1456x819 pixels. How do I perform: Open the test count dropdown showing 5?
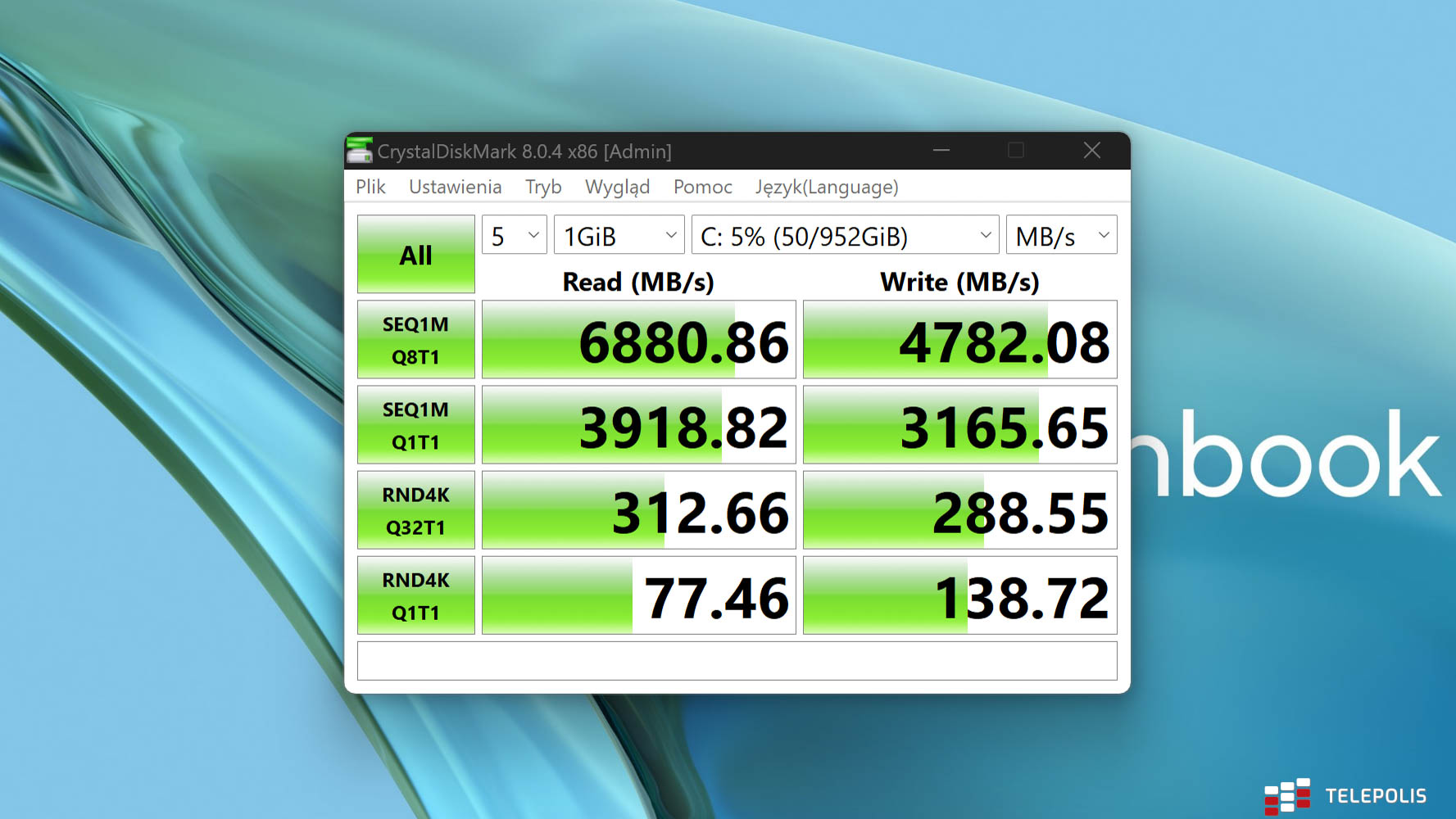(x=514, y=236)
